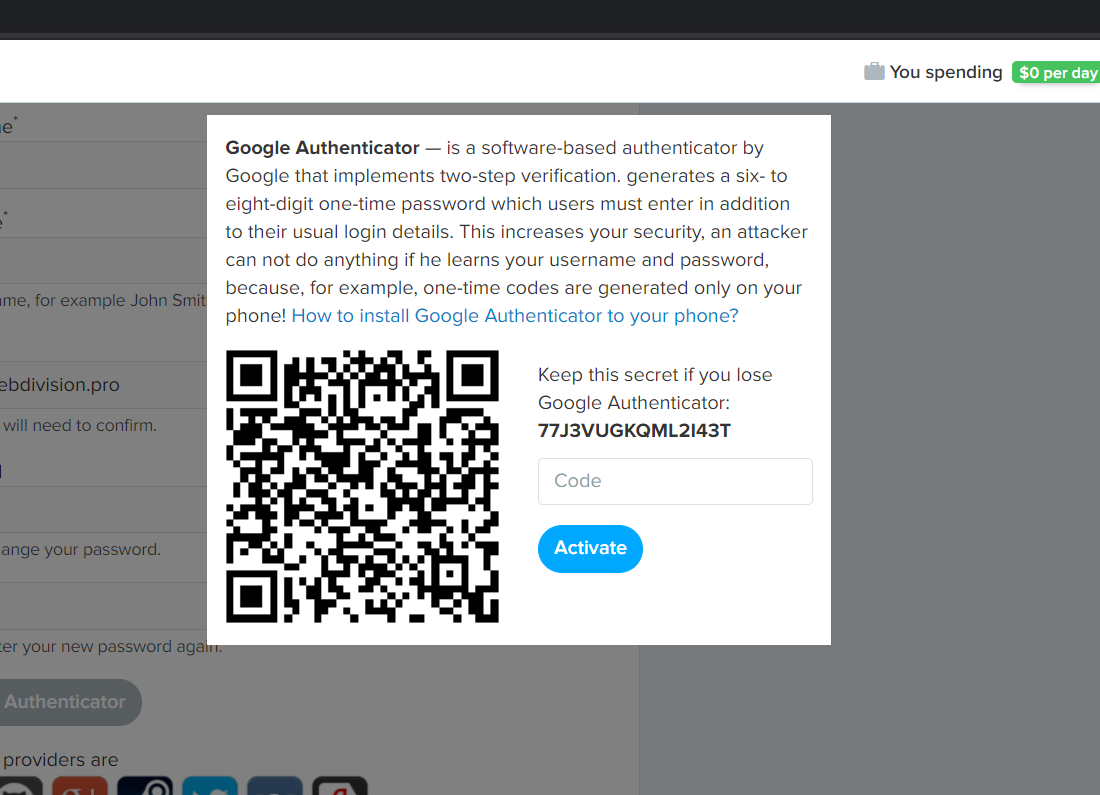
Task: Click the grey overlay right of the dialog
Action: [960, 400]
